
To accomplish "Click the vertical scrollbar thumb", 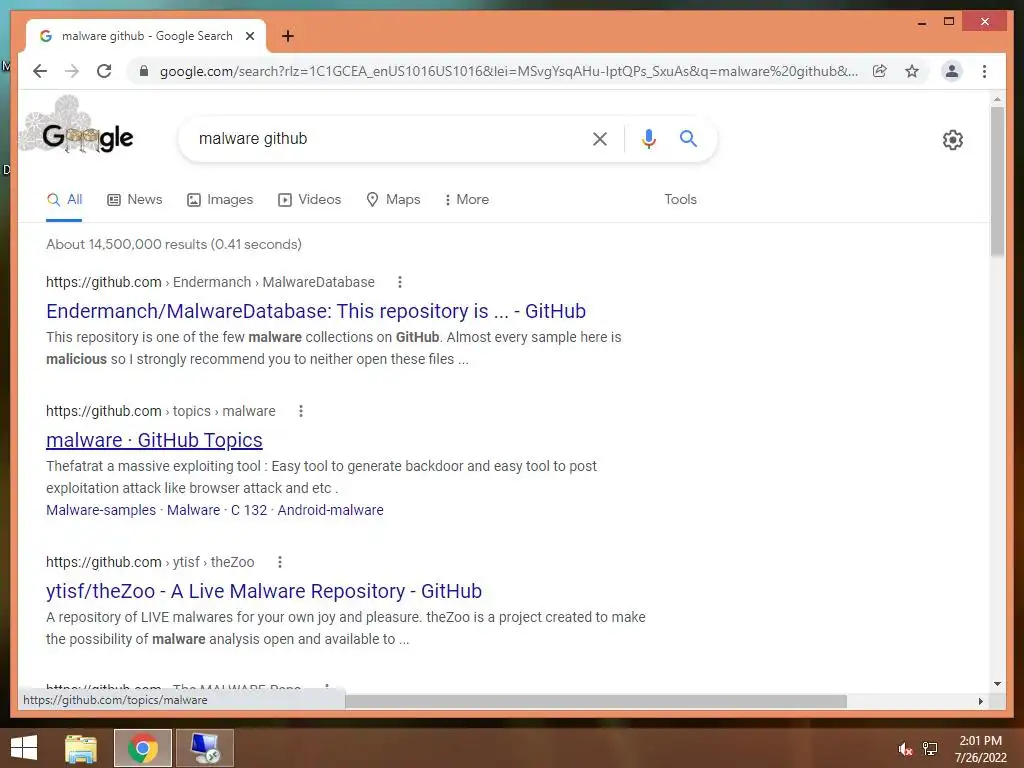I will [997, 182].
